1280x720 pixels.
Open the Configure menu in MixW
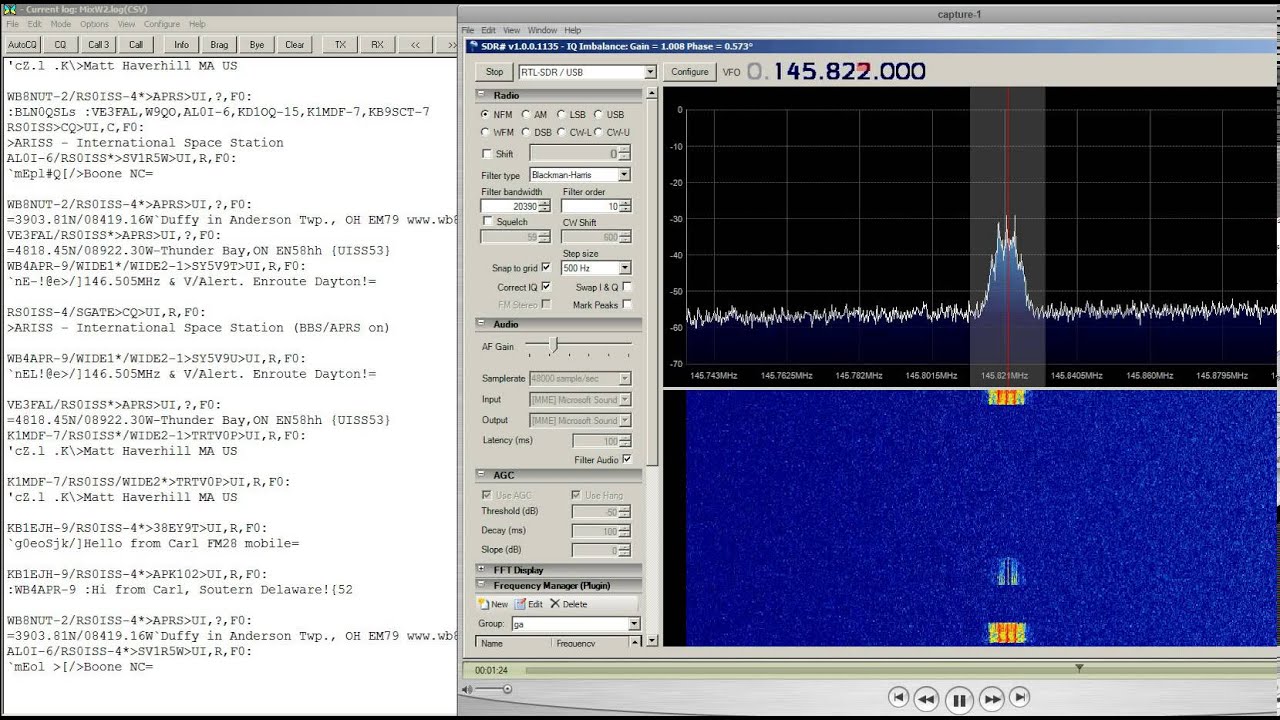pos(161,24)
